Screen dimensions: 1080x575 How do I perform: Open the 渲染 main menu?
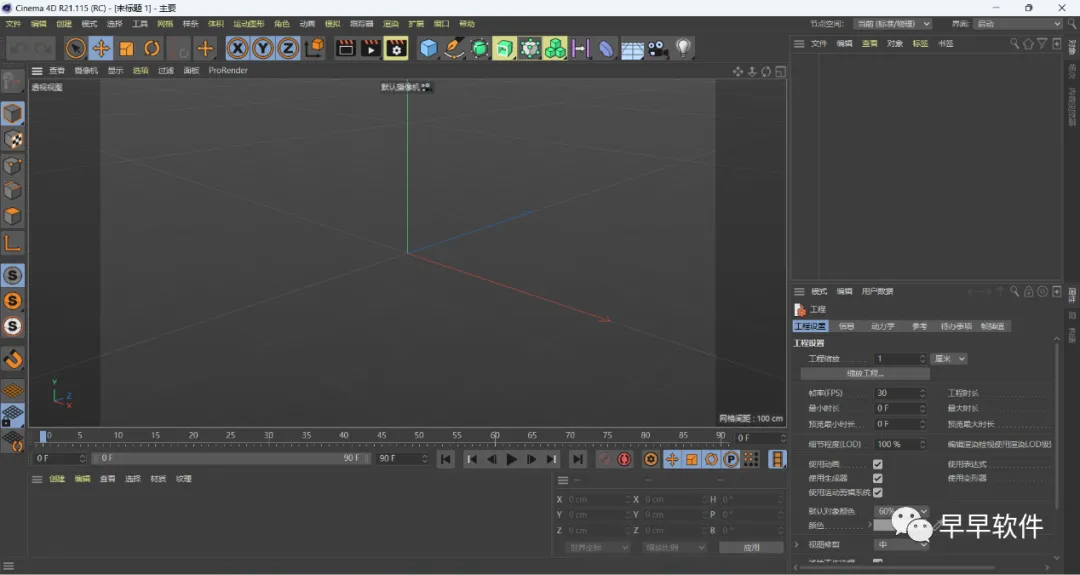pyautogui.click(x=391, y=23)
